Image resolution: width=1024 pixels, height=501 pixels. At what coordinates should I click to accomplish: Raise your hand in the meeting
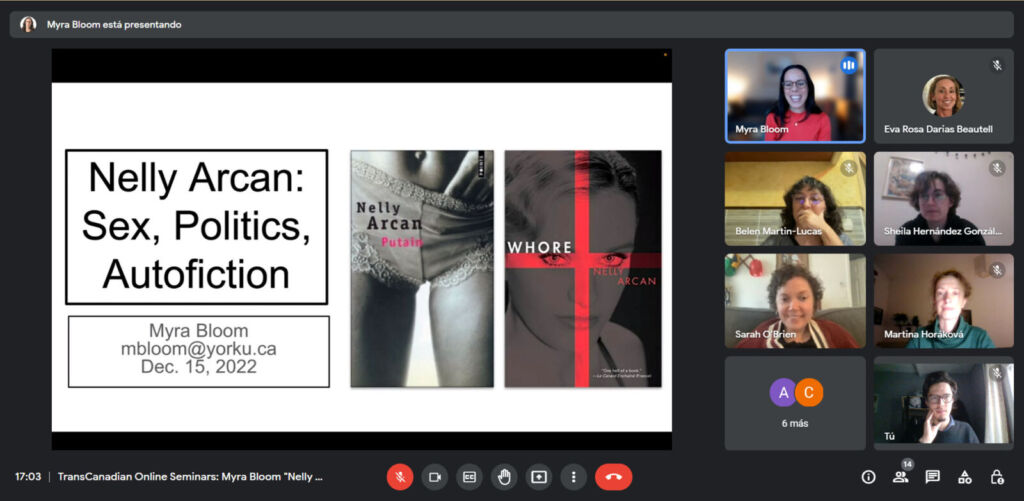click(504, 477)
